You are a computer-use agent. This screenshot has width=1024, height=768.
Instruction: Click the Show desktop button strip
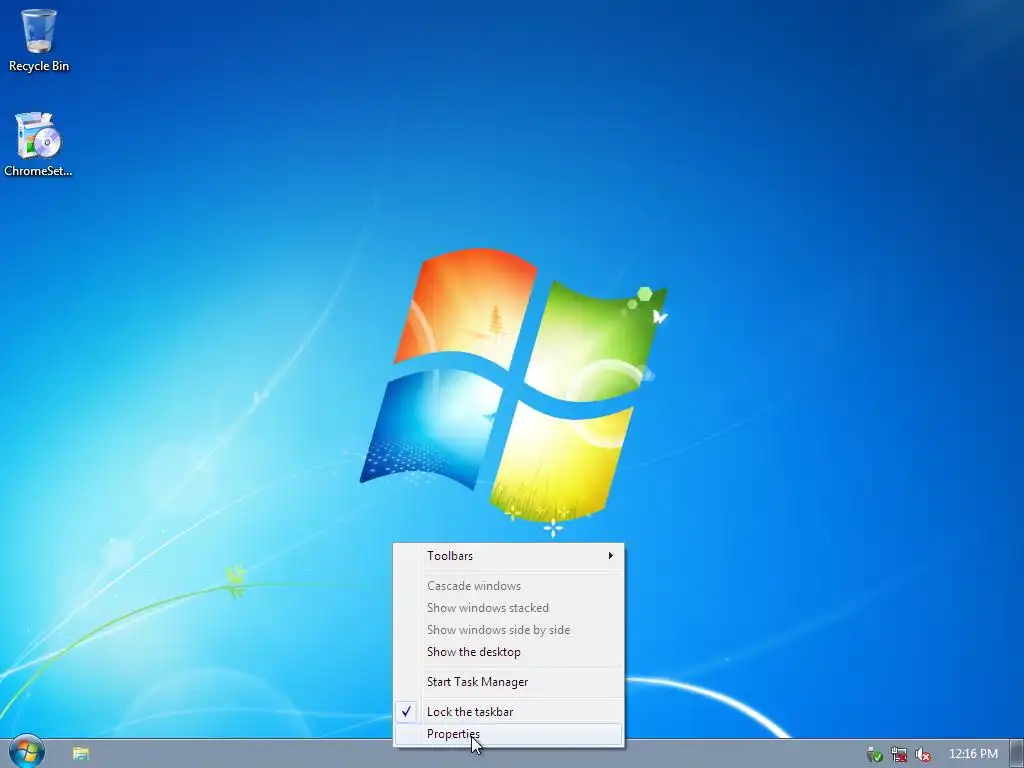(x=1017, y=754)
